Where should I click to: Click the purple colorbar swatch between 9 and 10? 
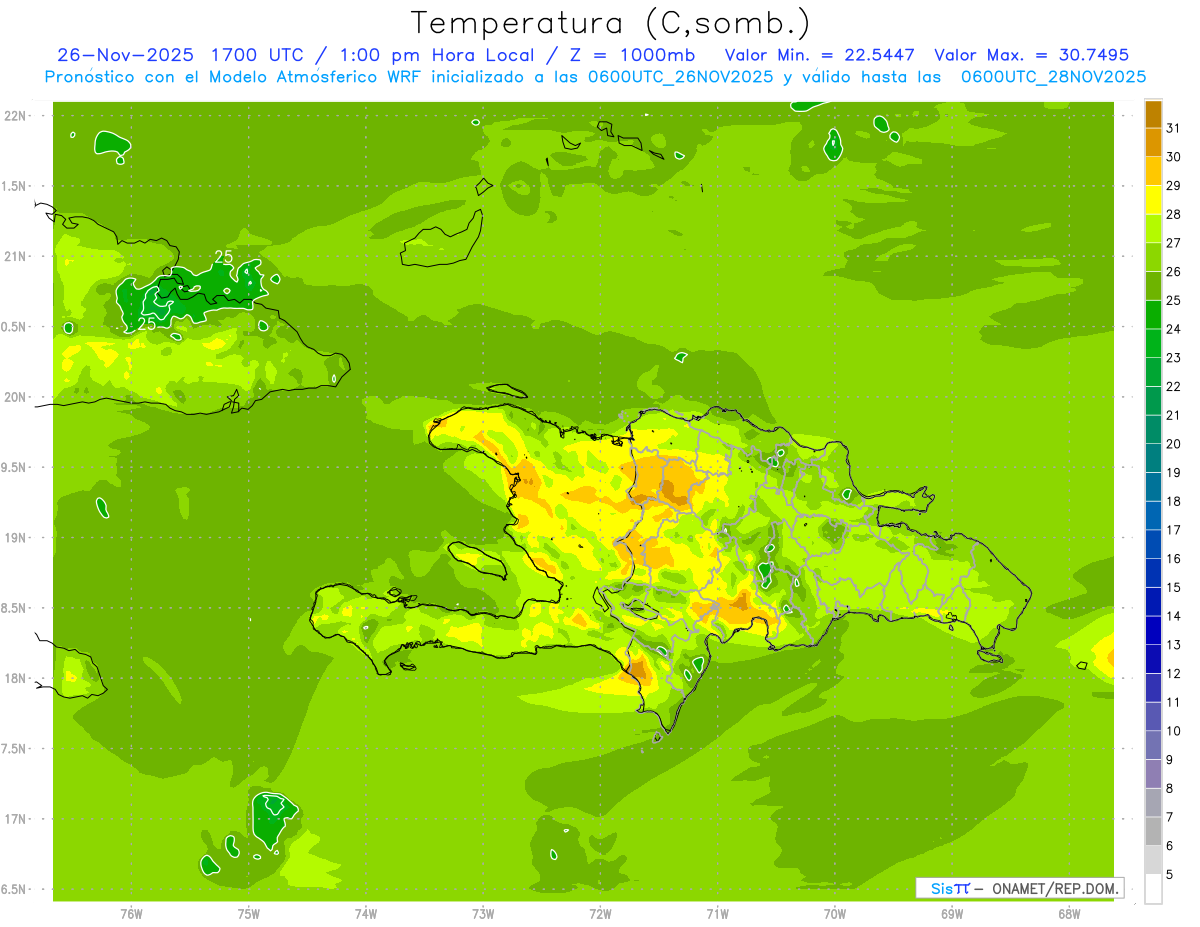point(1153,745)
